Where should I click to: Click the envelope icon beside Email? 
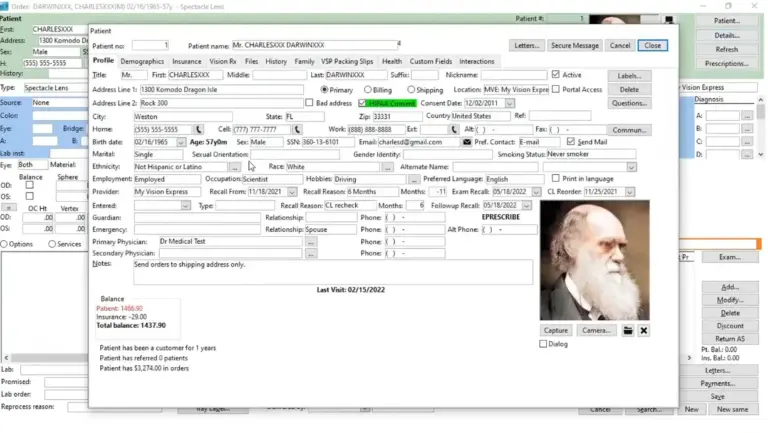coord(467,142)
